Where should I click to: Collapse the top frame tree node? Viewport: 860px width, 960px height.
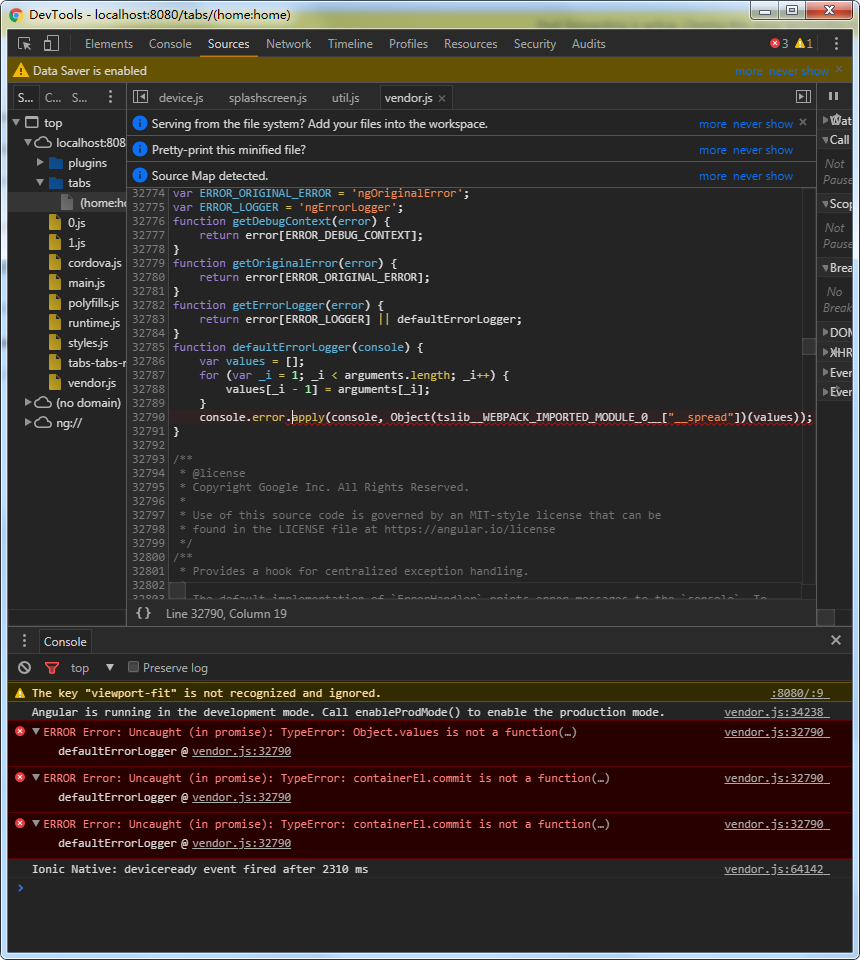[x=17, y=122]
